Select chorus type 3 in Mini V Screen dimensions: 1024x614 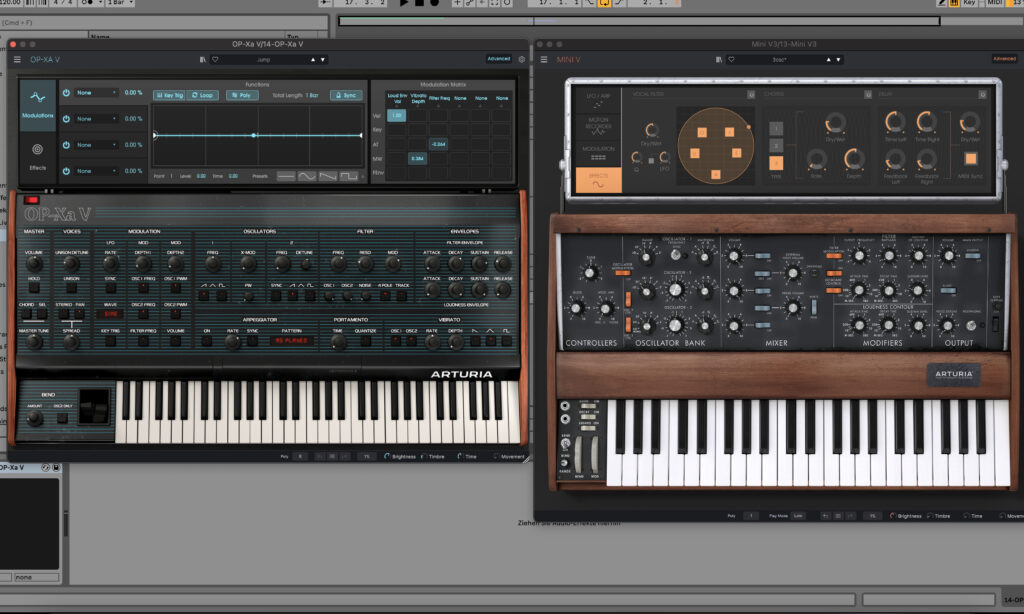click(x=776, y=163)
